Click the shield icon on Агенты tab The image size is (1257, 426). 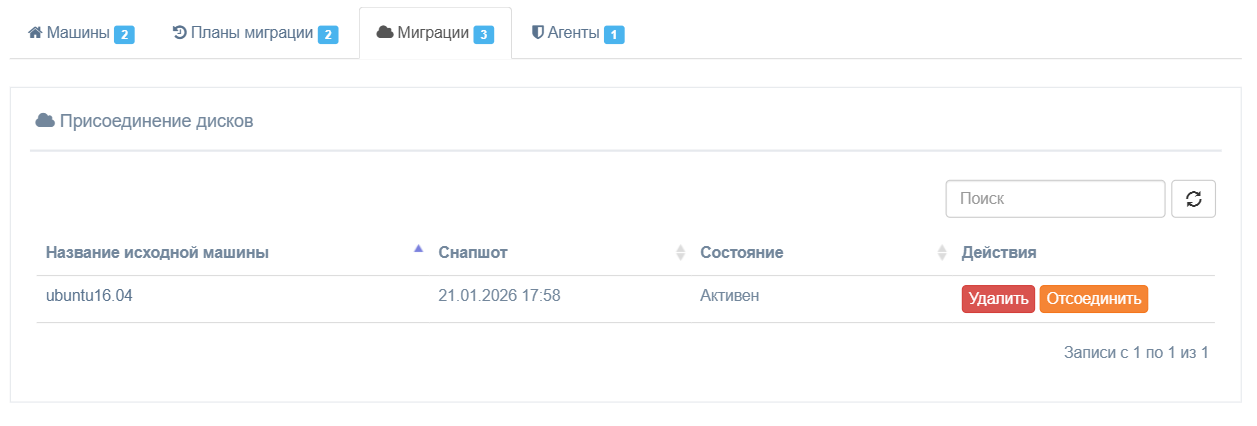pyautogui.click(x=537, y=33)
